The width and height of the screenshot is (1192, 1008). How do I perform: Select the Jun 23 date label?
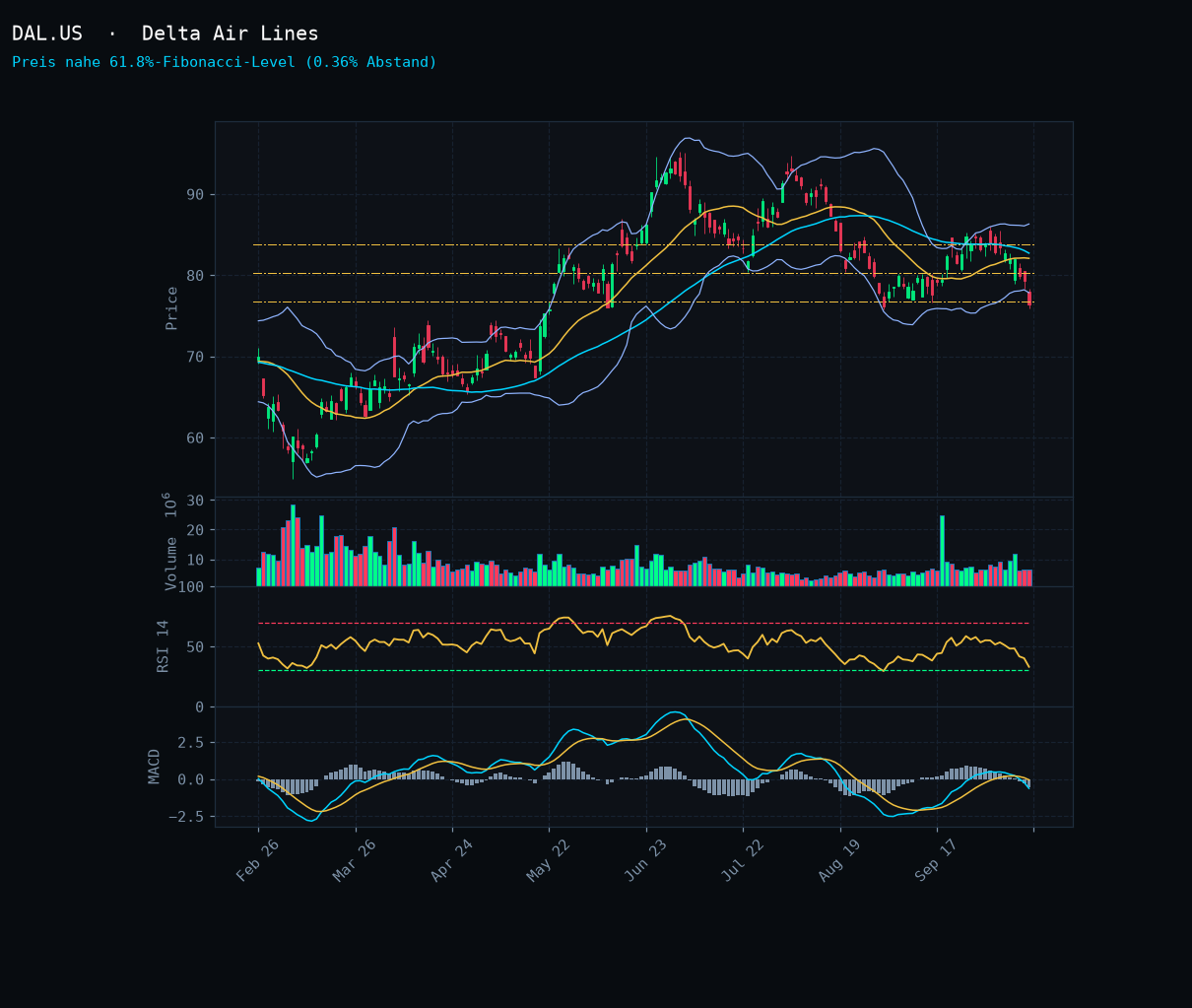click(645, 861)
